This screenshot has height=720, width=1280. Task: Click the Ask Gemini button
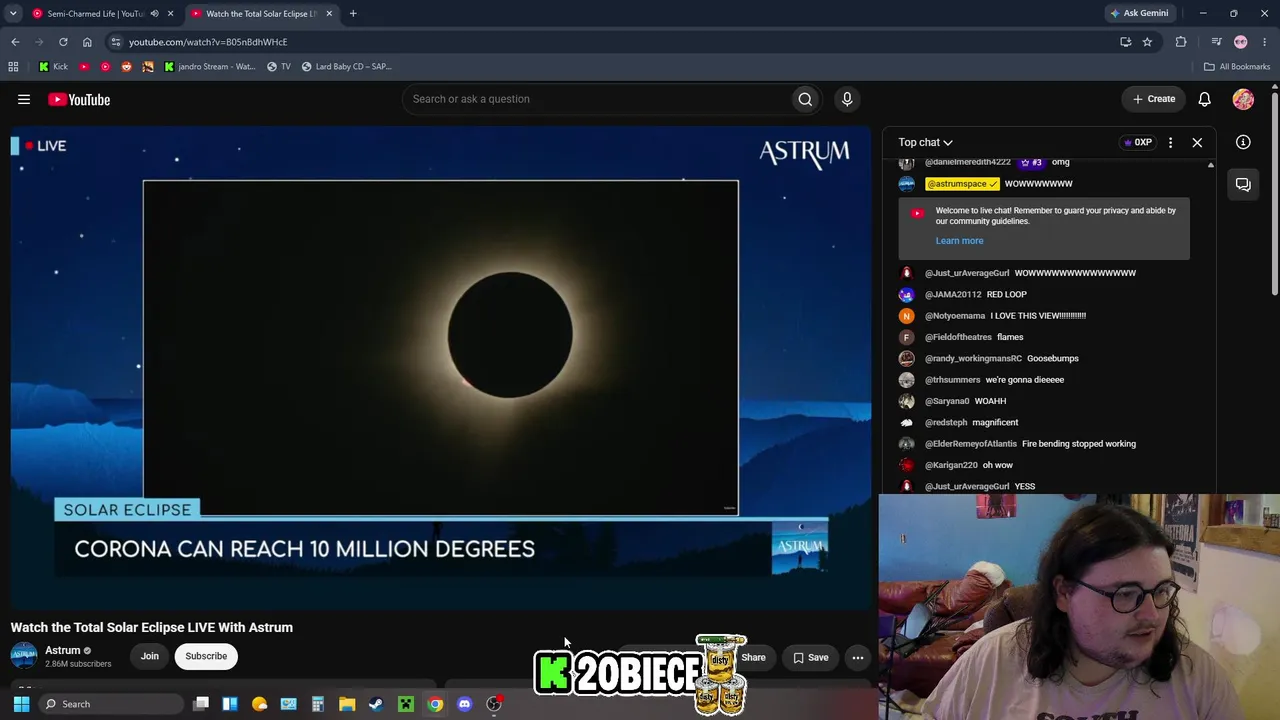tap(1139, 13)
